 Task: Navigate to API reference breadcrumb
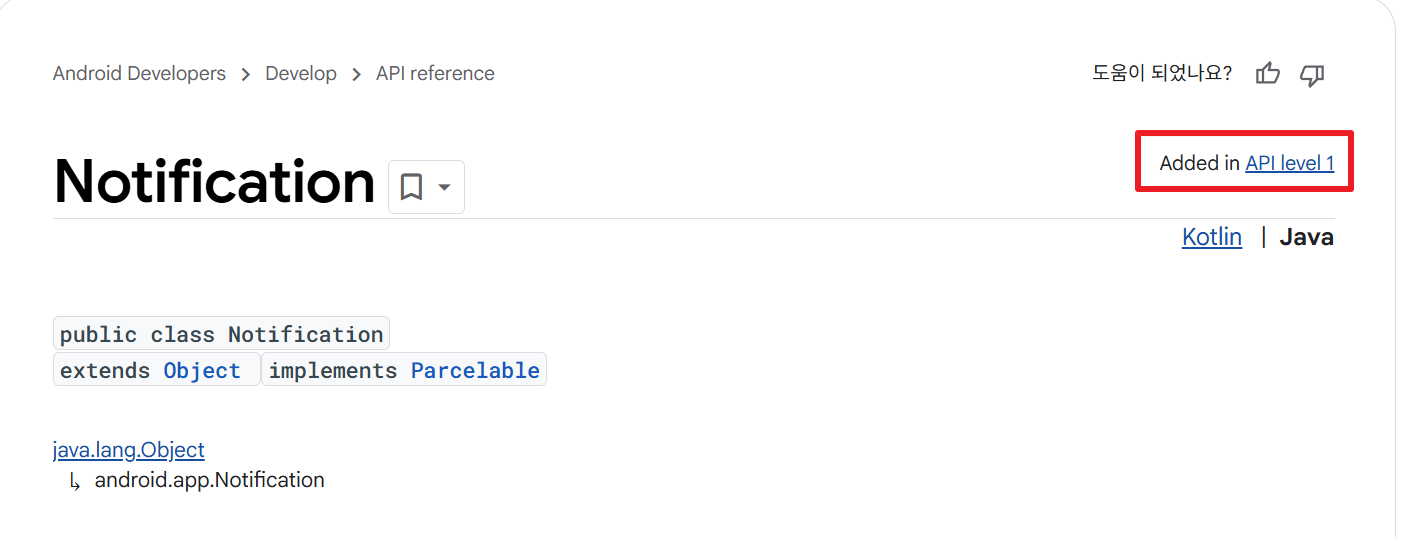[435, 74]
